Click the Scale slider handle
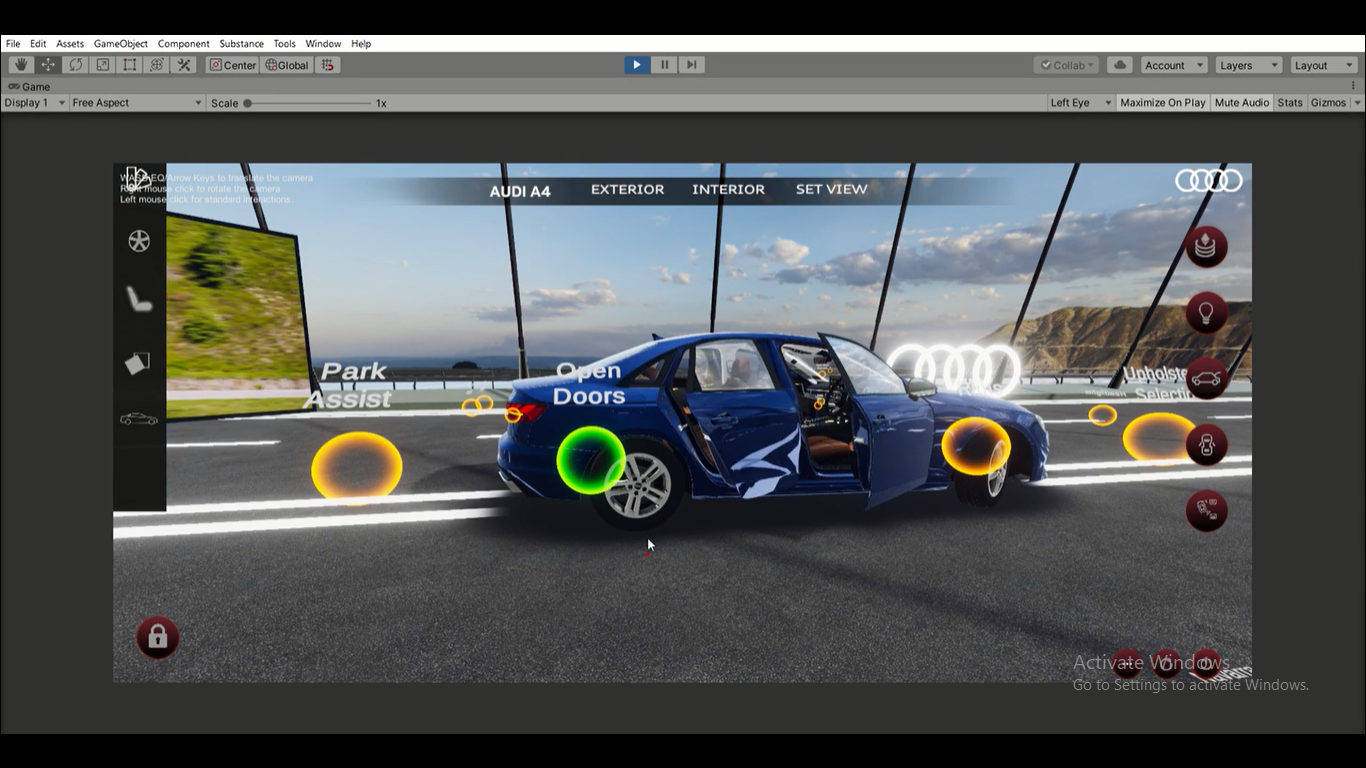Image resolution: width=1366 pixels, height=768 pixels. click(247, 103)
